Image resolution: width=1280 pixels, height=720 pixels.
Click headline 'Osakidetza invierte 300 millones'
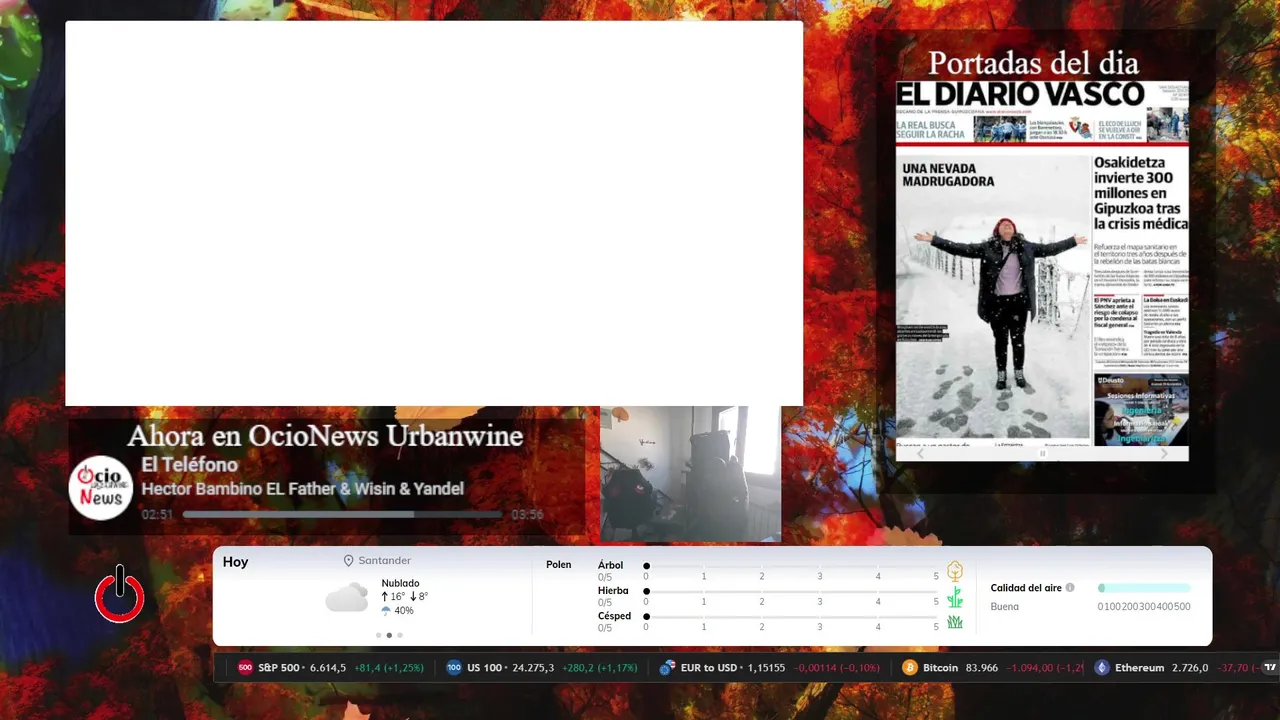(x=1140, y=194)
